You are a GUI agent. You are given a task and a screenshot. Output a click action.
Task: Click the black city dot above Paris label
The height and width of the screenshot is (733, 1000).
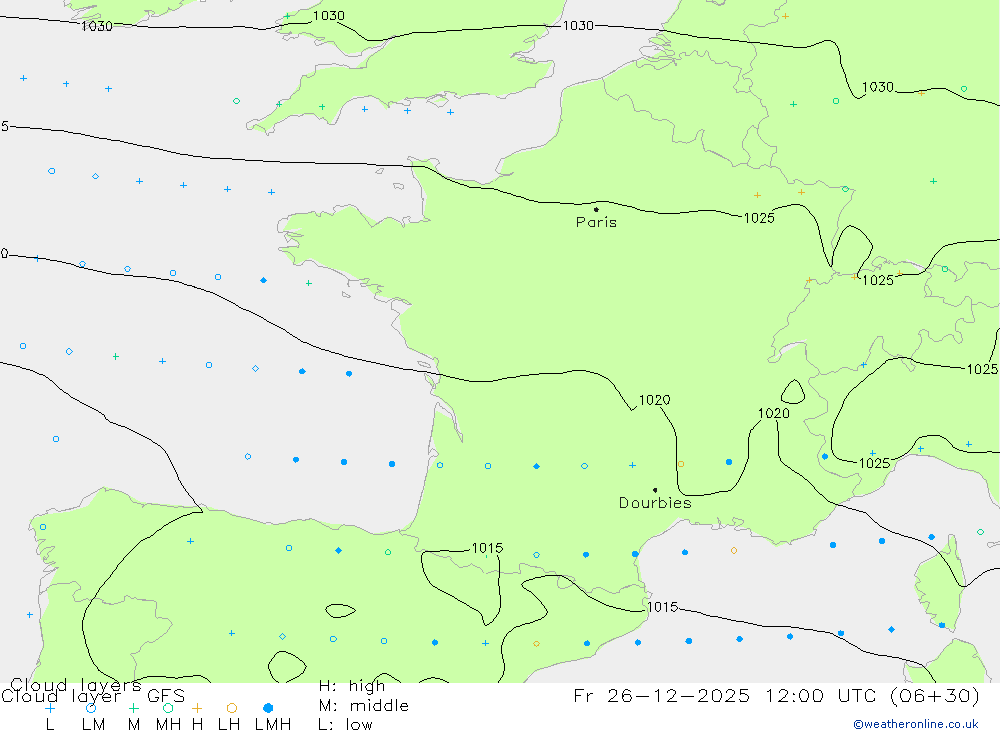click(x=596, y=209)
